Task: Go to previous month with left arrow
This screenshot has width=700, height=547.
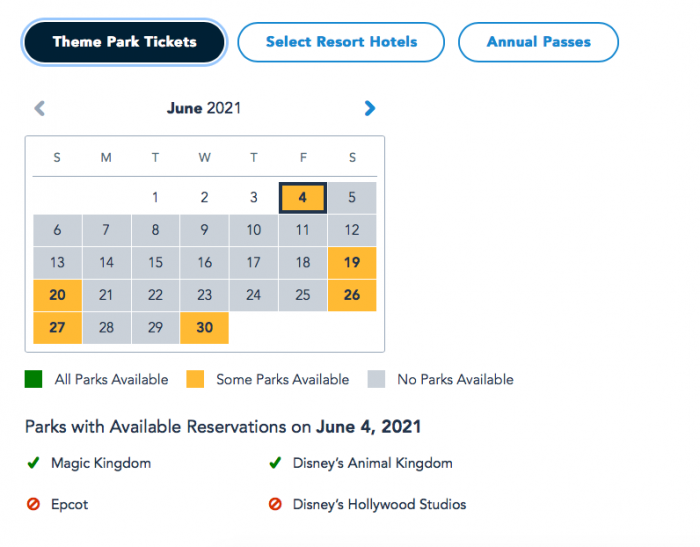Action: point(40,108)
